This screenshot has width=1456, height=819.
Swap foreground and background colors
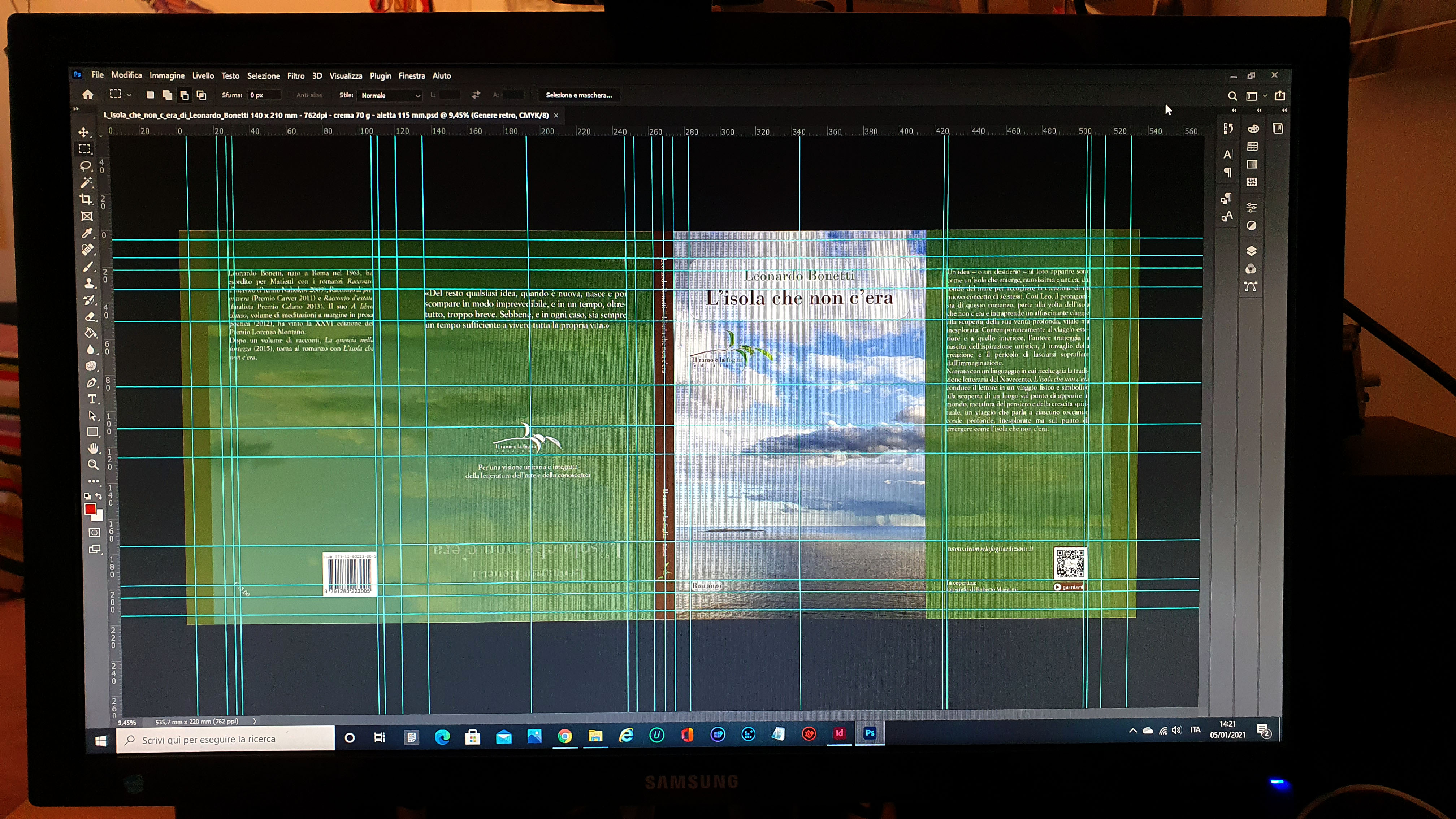[x=99, y=496]
